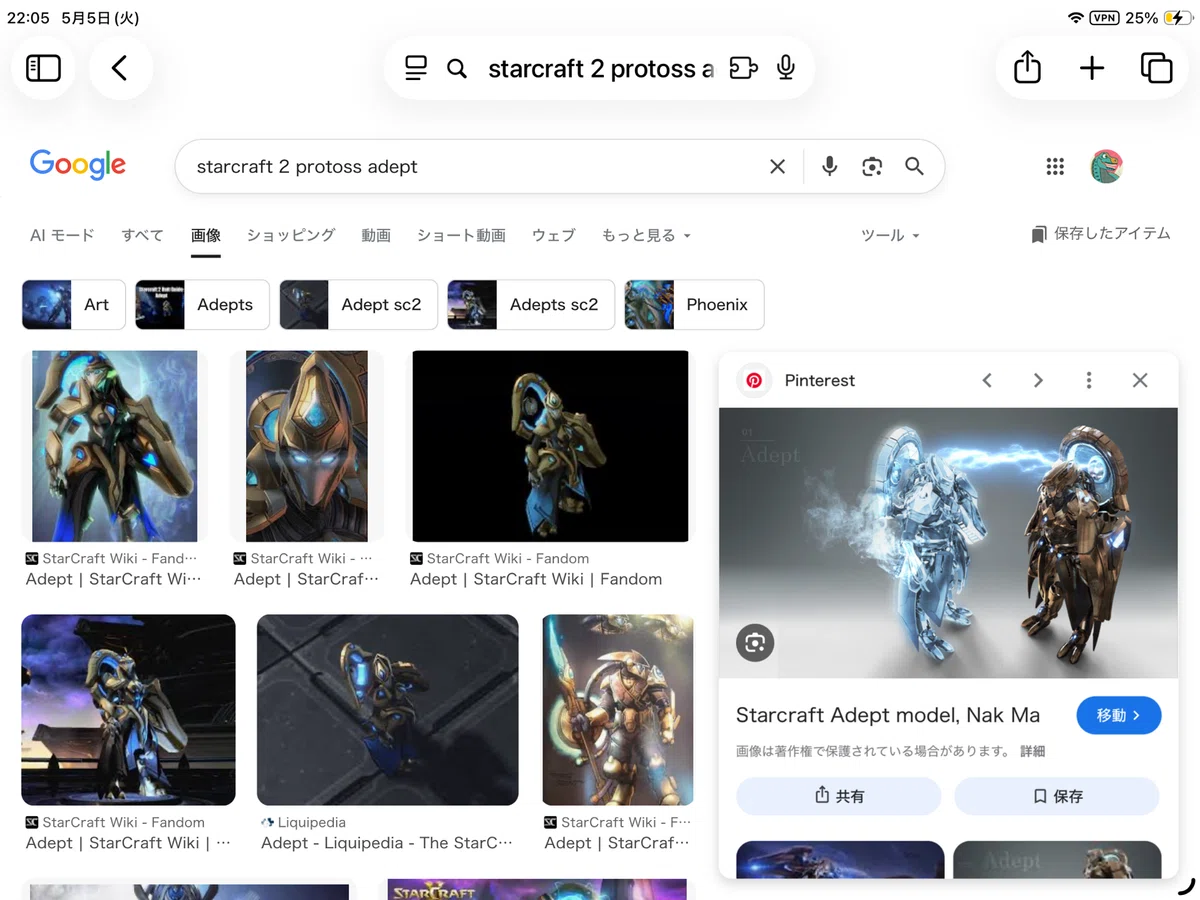The height and width of the screenshot is (900, 1200).
Task: Switch to the AI モード tab
Action: pyautogui.click(x=62, y=236)
